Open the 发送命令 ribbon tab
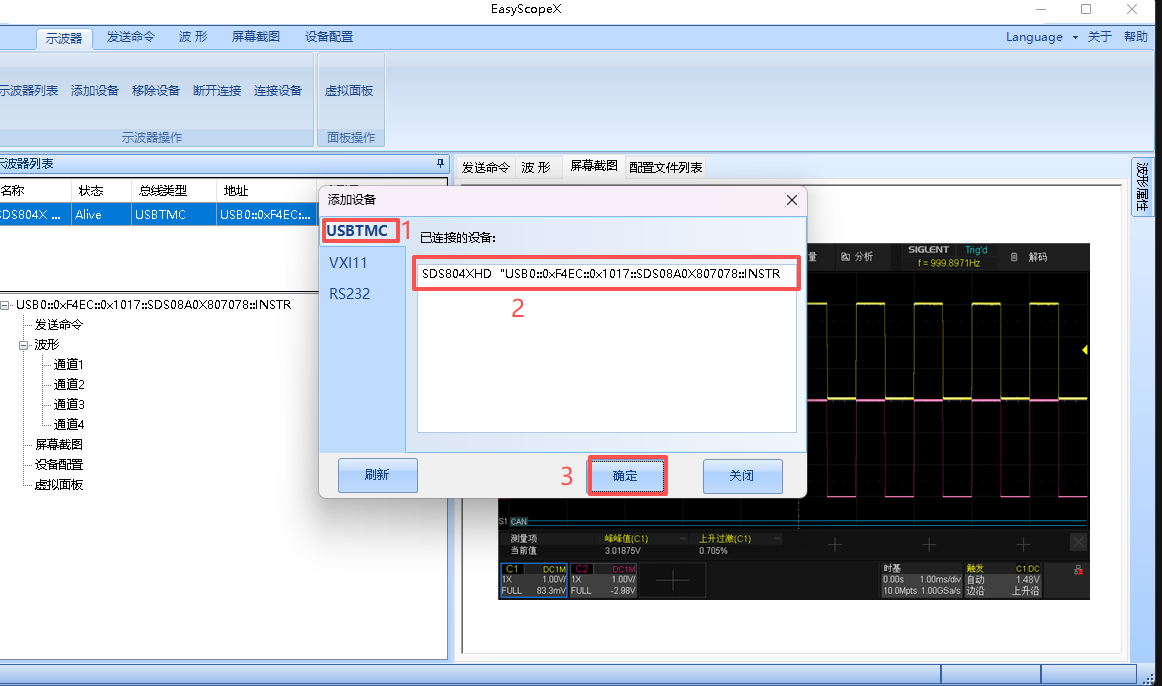Image resolution: width=1162 pixels, height=686 pixels. (x=130, y=36)
